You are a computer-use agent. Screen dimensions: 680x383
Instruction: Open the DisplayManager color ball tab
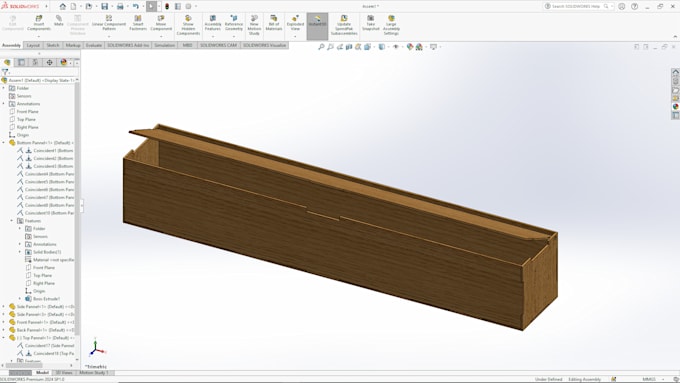(x=63, y=62)
